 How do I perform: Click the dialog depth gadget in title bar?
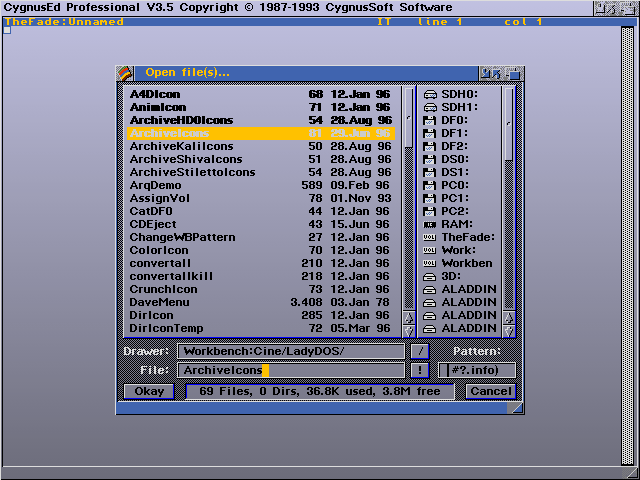click(x=514, y=73)
